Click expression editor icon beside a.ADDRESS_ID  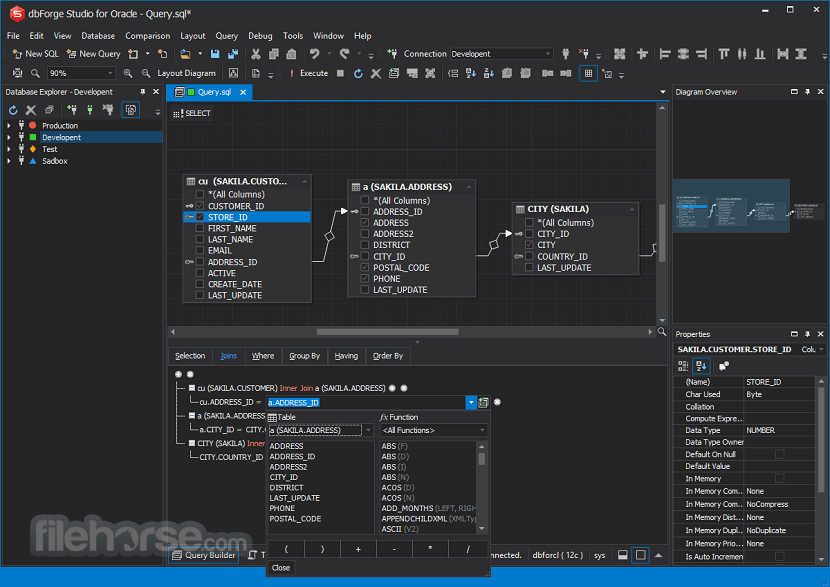(483, 402)
